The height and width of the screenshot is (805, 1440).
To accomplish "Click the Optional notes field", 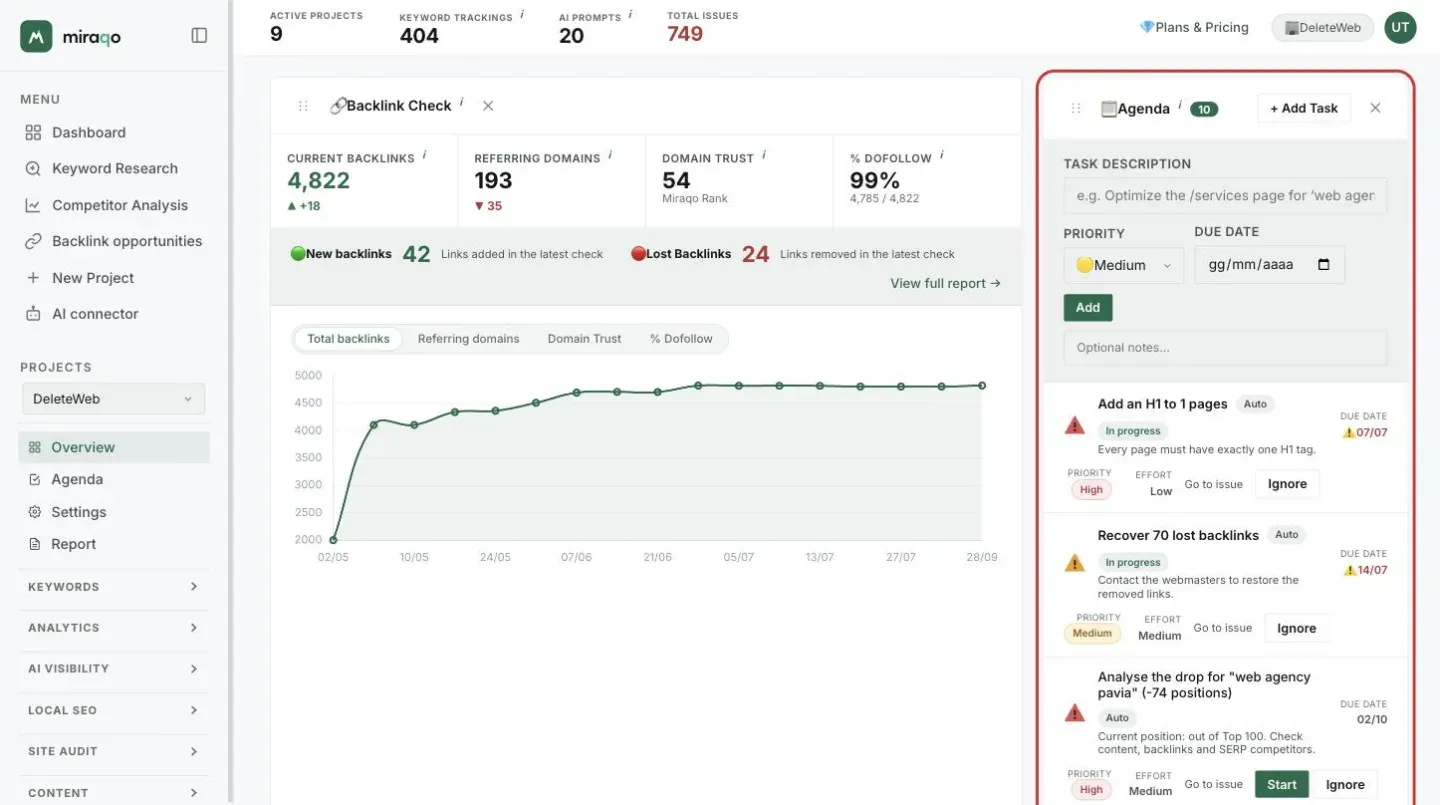I will [1225, 348].
